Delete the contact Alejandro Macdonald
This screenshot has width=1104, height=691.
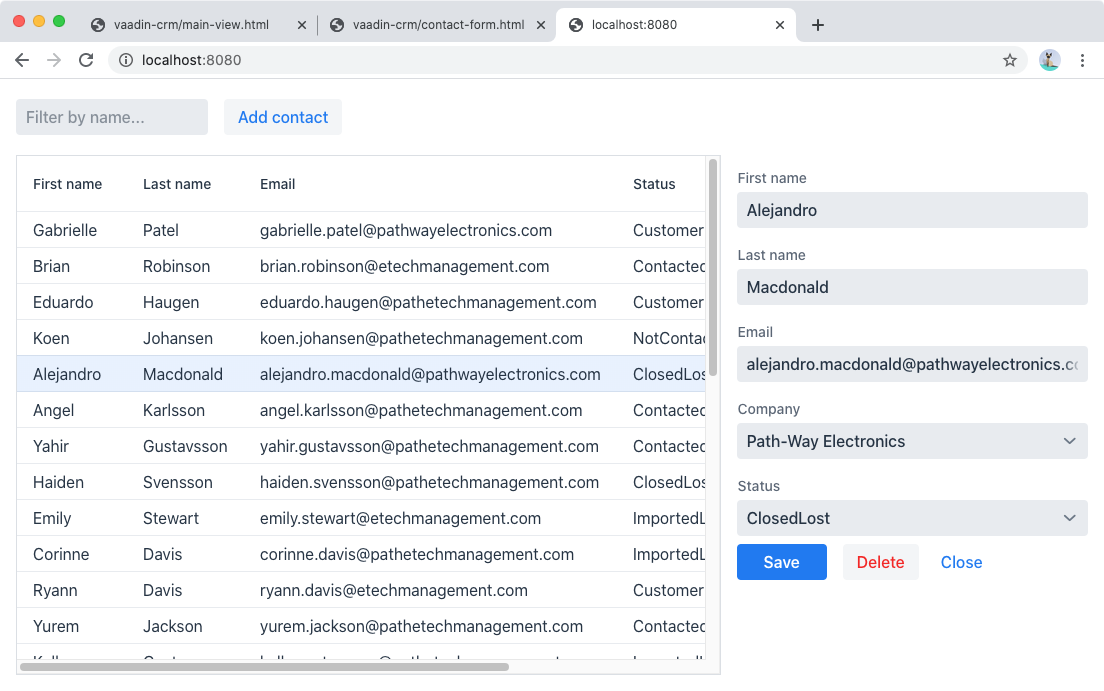[x=880, y=562]
